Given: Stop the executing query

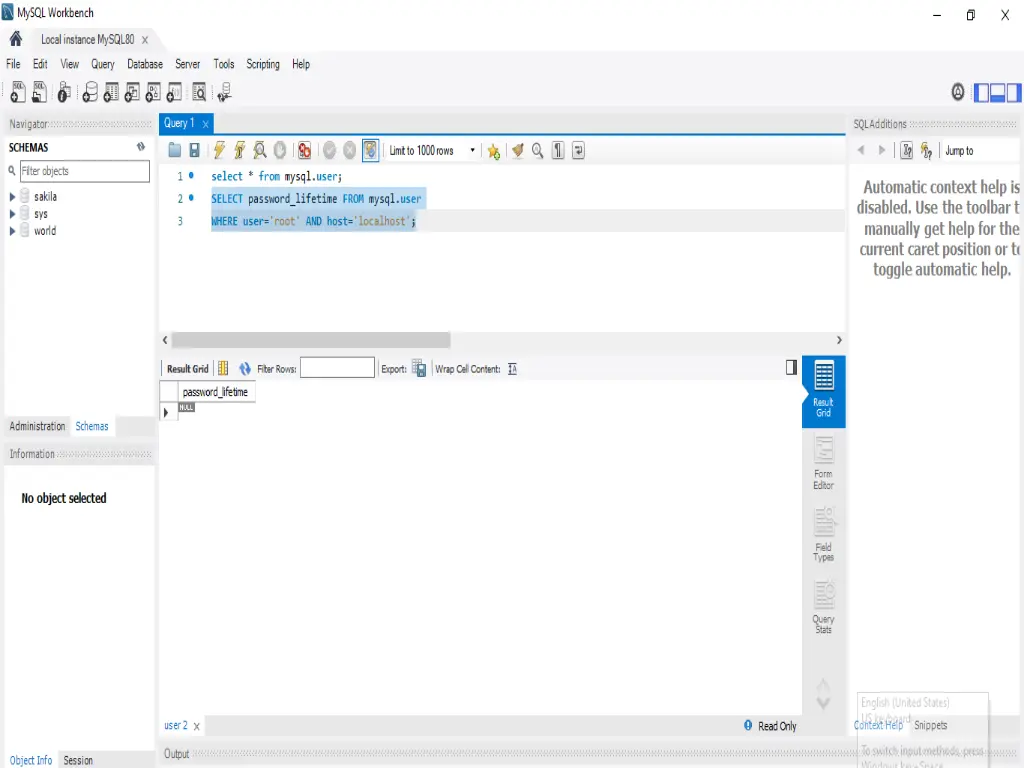Looking at the screenshot, I should tap(280, 150).
